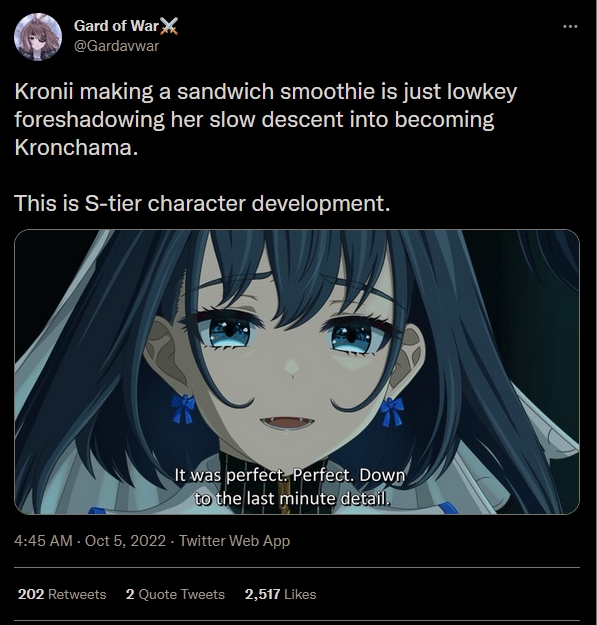597x625 pixels.
Task: Click the crossed swords emoji beside the name
Action: point(169,26)
